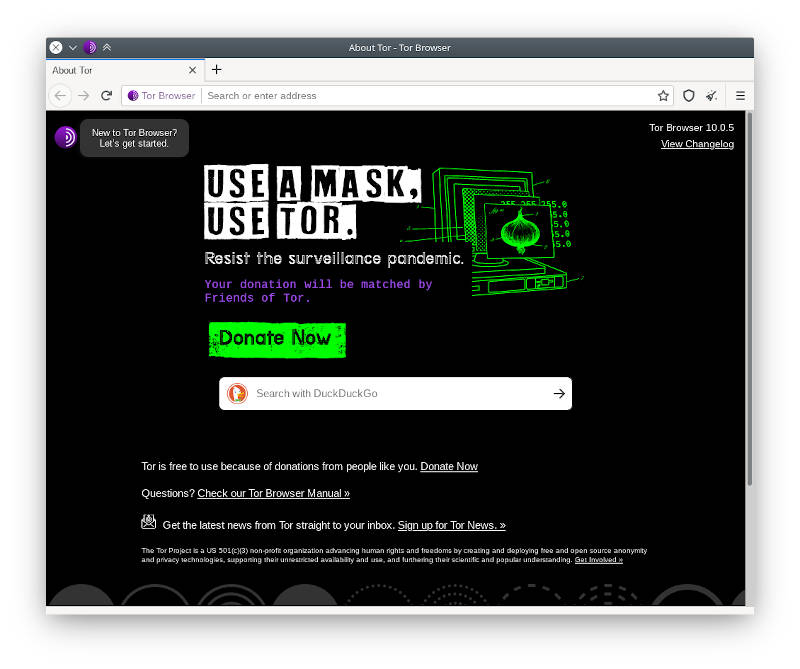Open the View Changelog link
Image resolution: width=800 pixels, height=669 pixels.
[x=697, y=144]
